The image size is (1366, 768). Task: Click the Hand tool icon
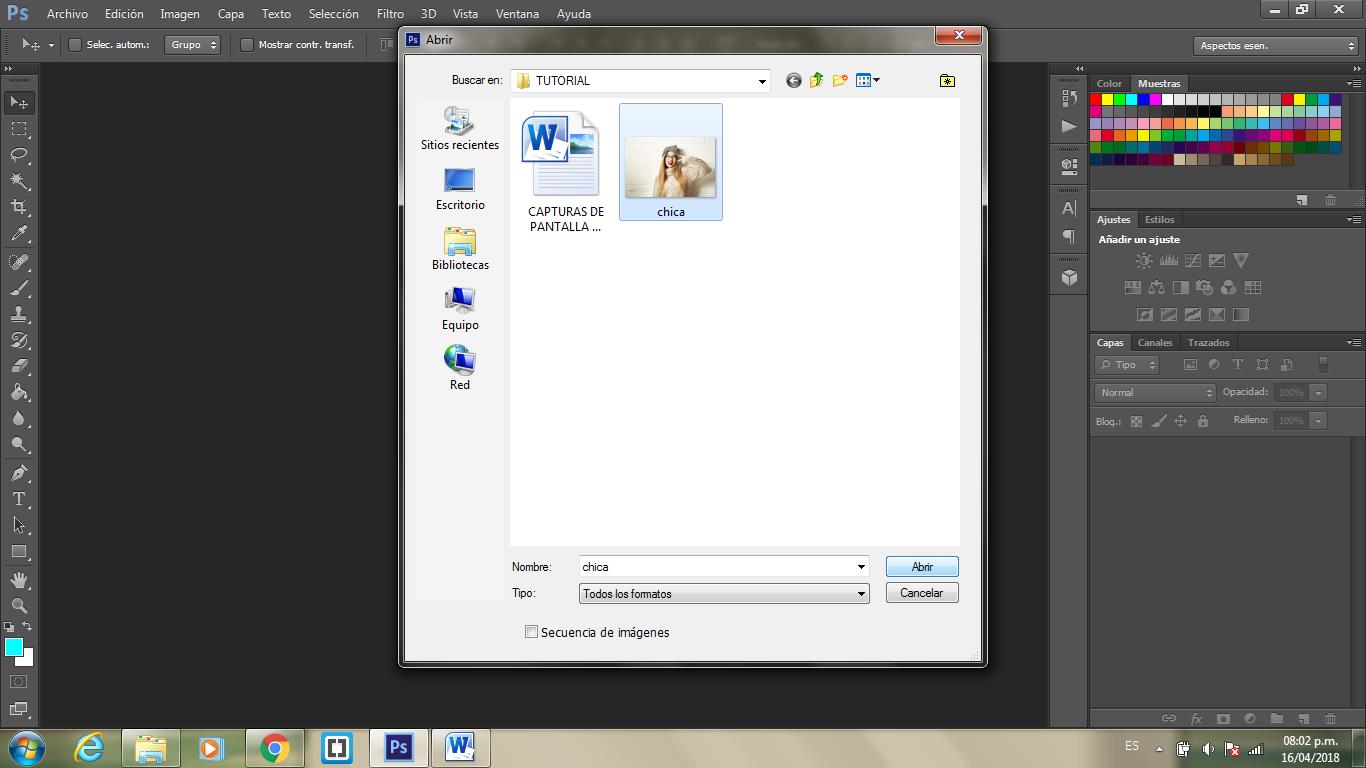(19, 580)
